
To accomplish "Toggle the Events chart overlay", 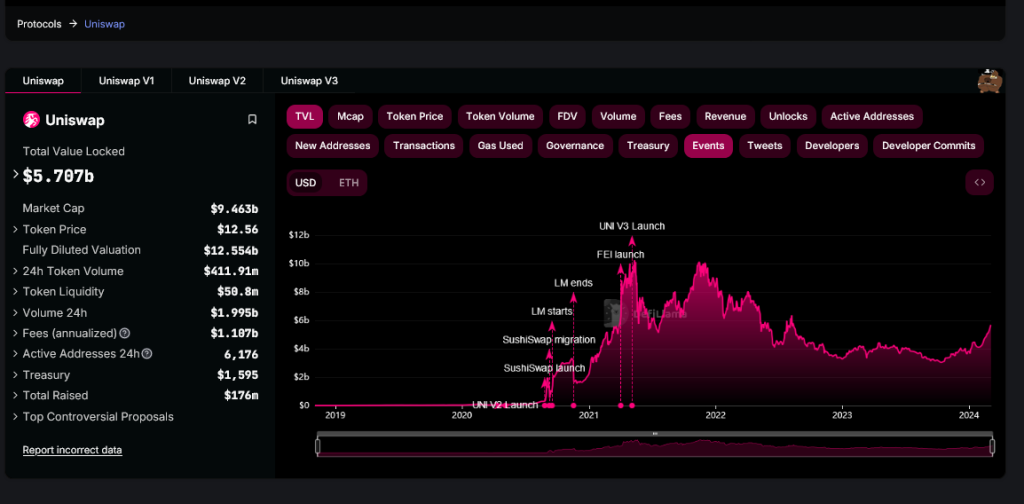I will point(709,146).
